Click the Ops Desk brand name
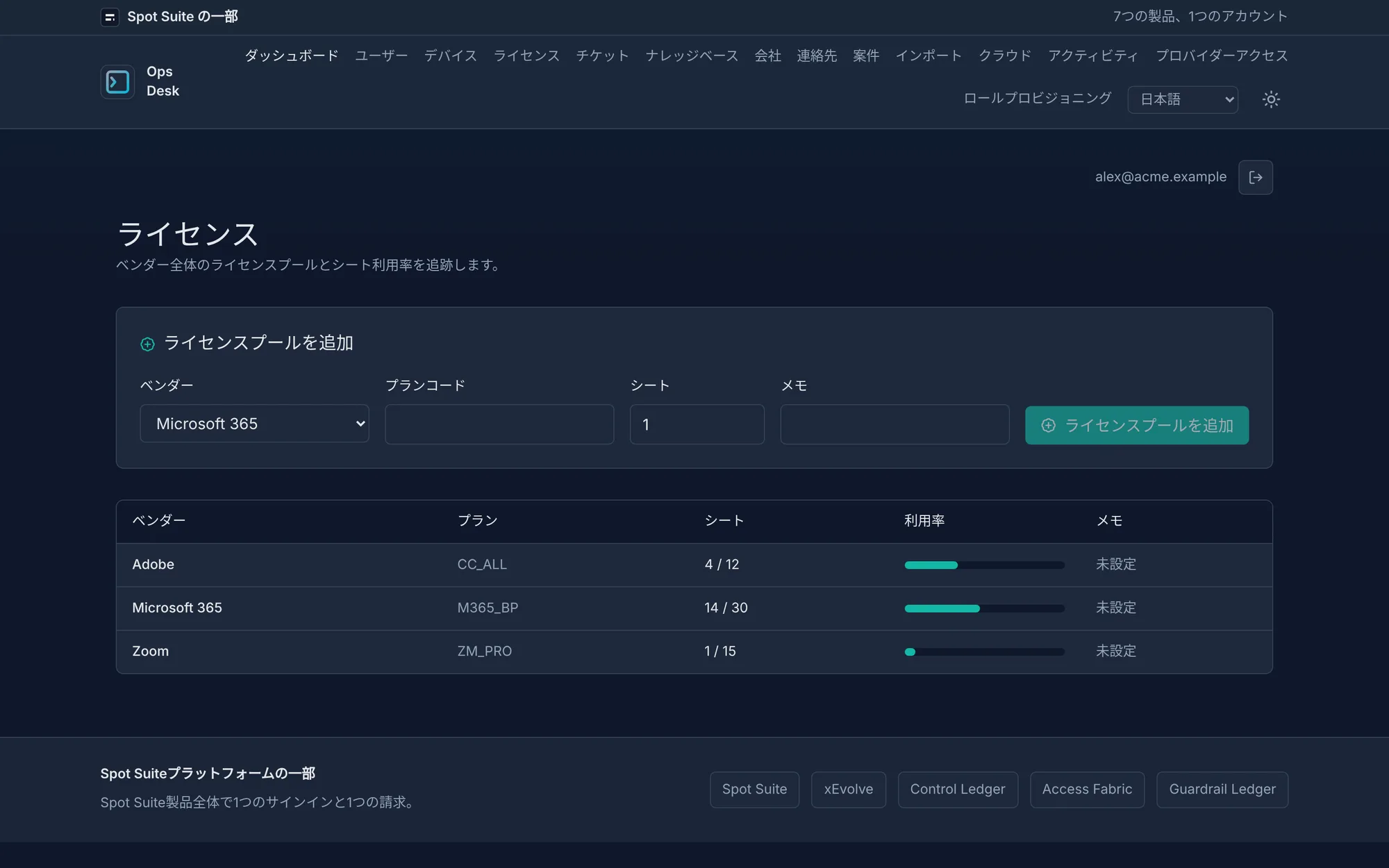1389x868 pixels. (x=163, y=81)
